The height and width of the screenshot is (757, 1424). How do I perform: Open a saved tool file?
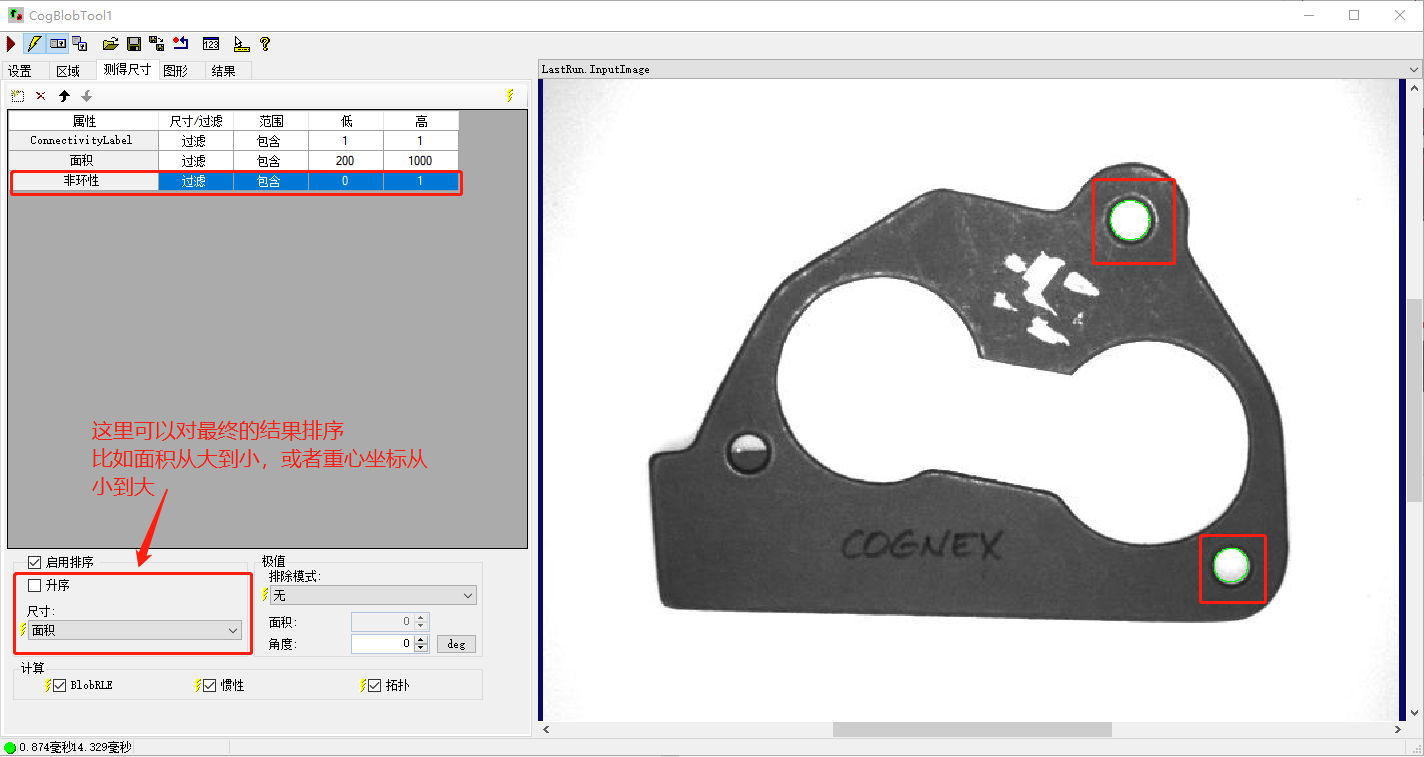(111, 44)
